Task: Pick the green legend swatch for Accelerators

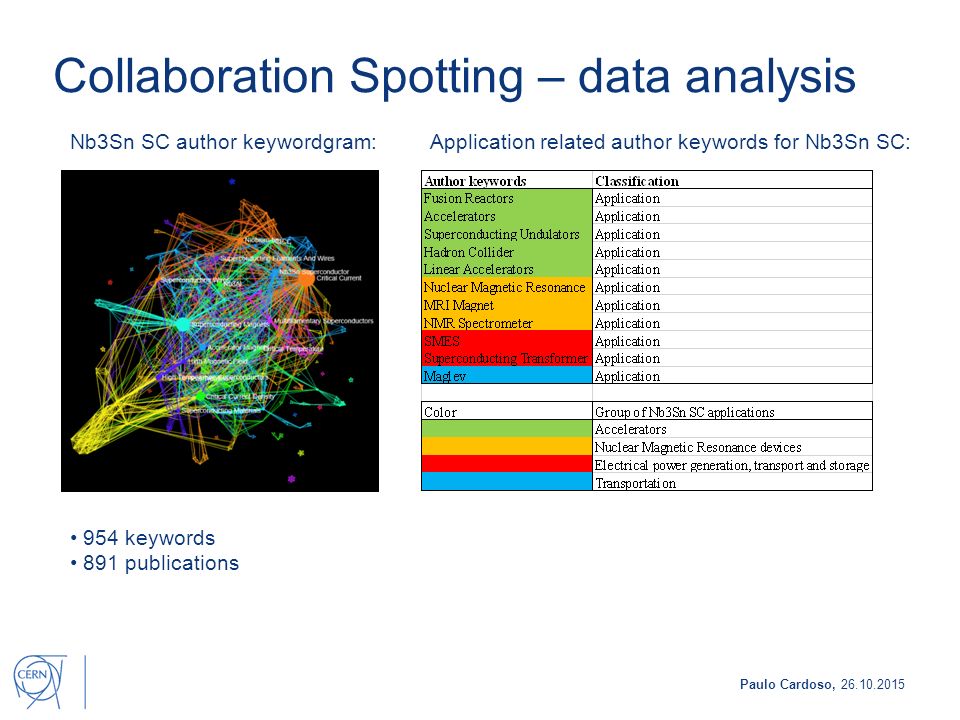Action: click(x=507, y=429)
